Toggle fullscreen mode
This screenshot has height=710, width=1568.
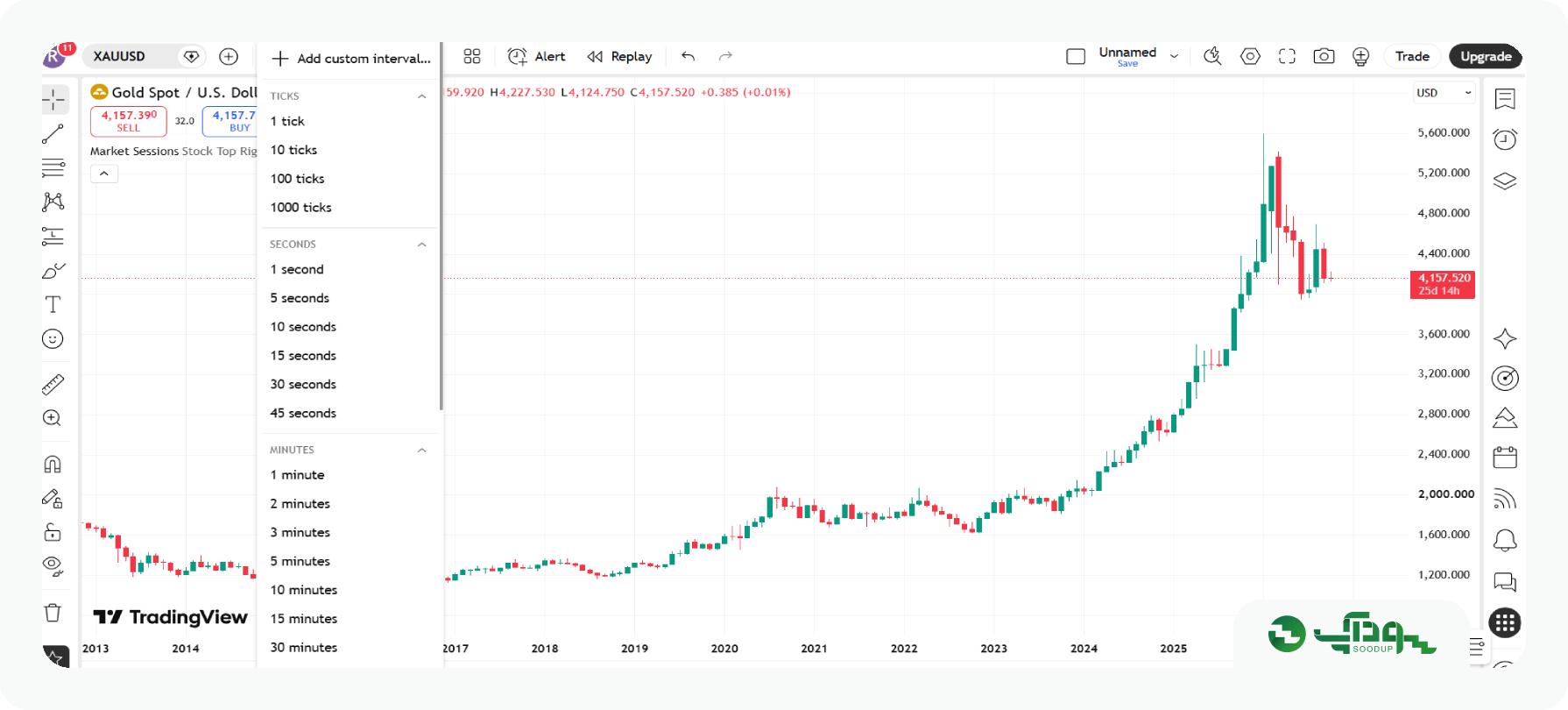tap(1287, 56)
